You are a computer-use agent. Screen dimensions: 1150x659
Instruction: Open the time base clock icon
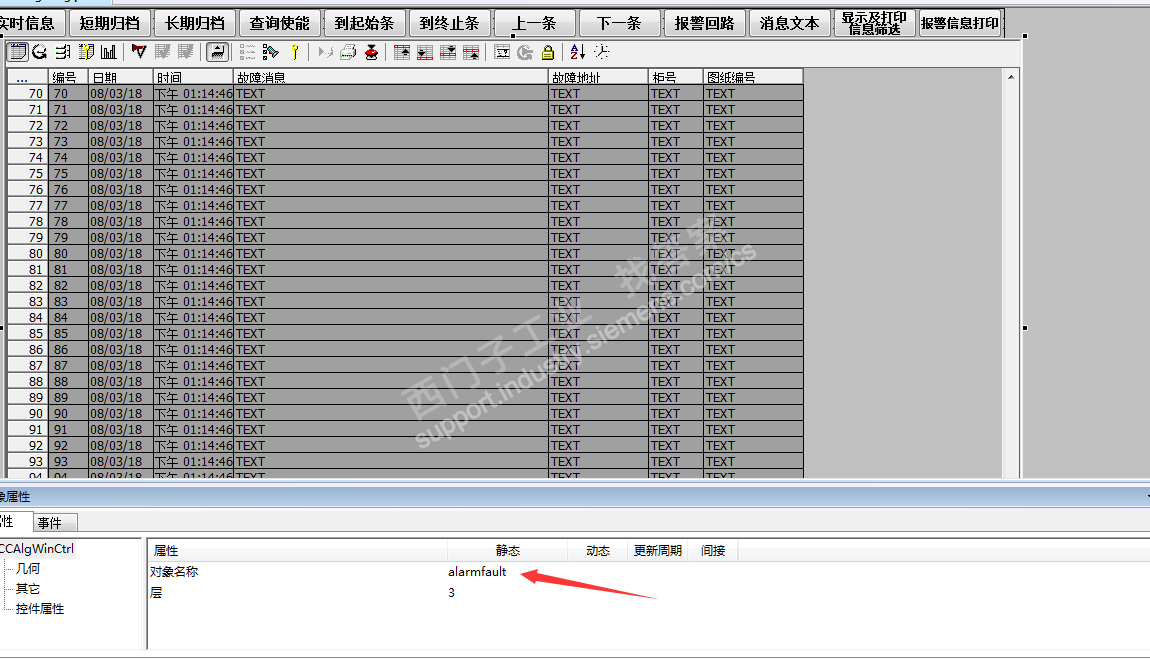(601, 52)
